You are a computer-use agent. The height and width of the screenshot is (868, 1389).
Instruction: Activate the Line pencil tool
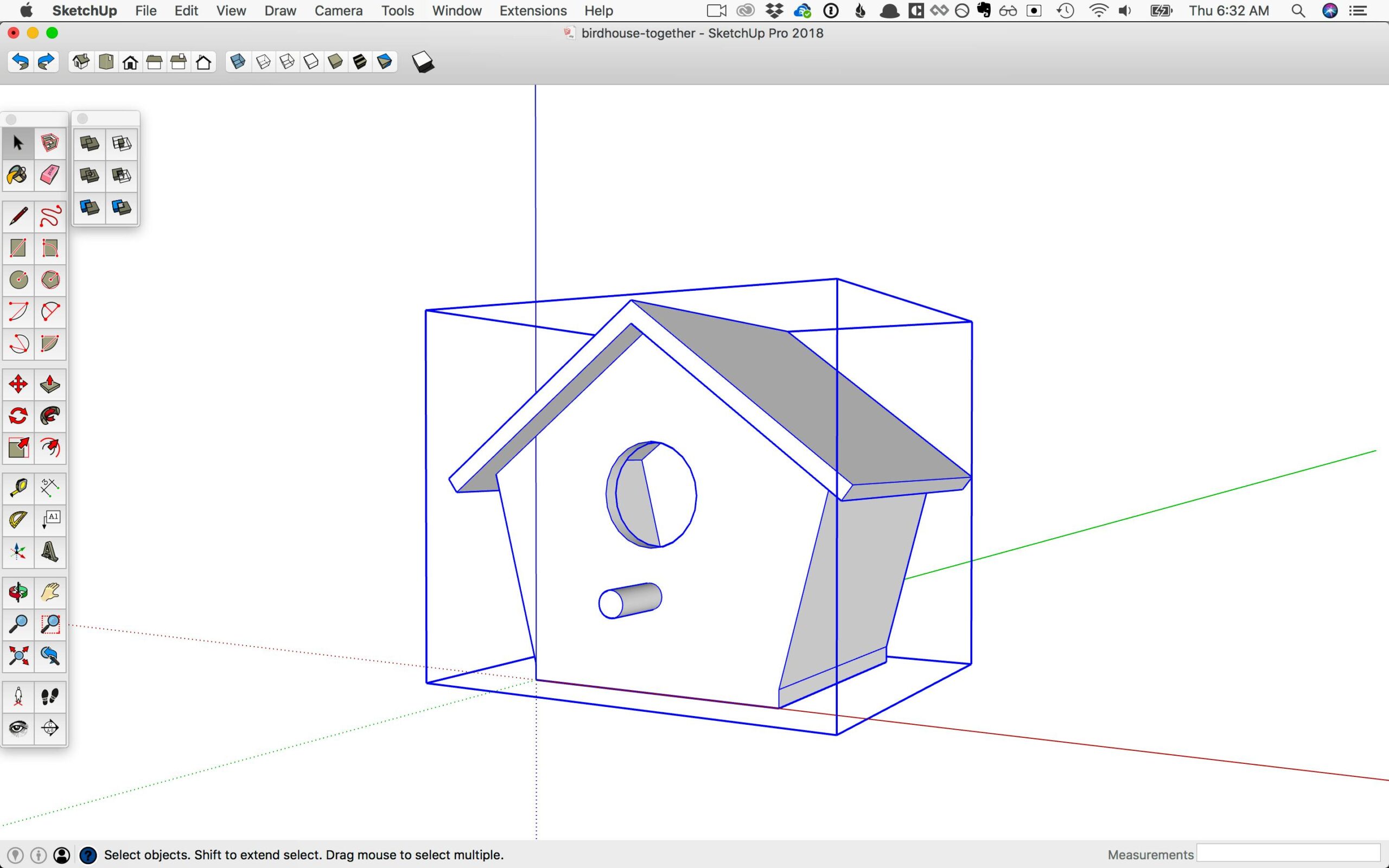click(x=18, y=216)
